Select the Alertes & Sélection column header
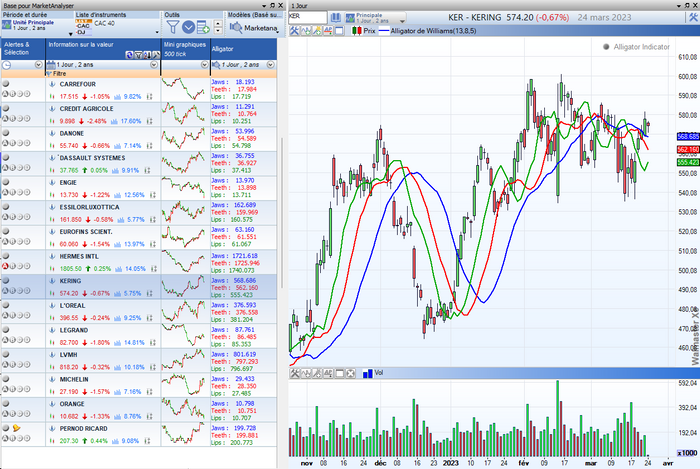 pyautogui.click(x=23, y=49)
